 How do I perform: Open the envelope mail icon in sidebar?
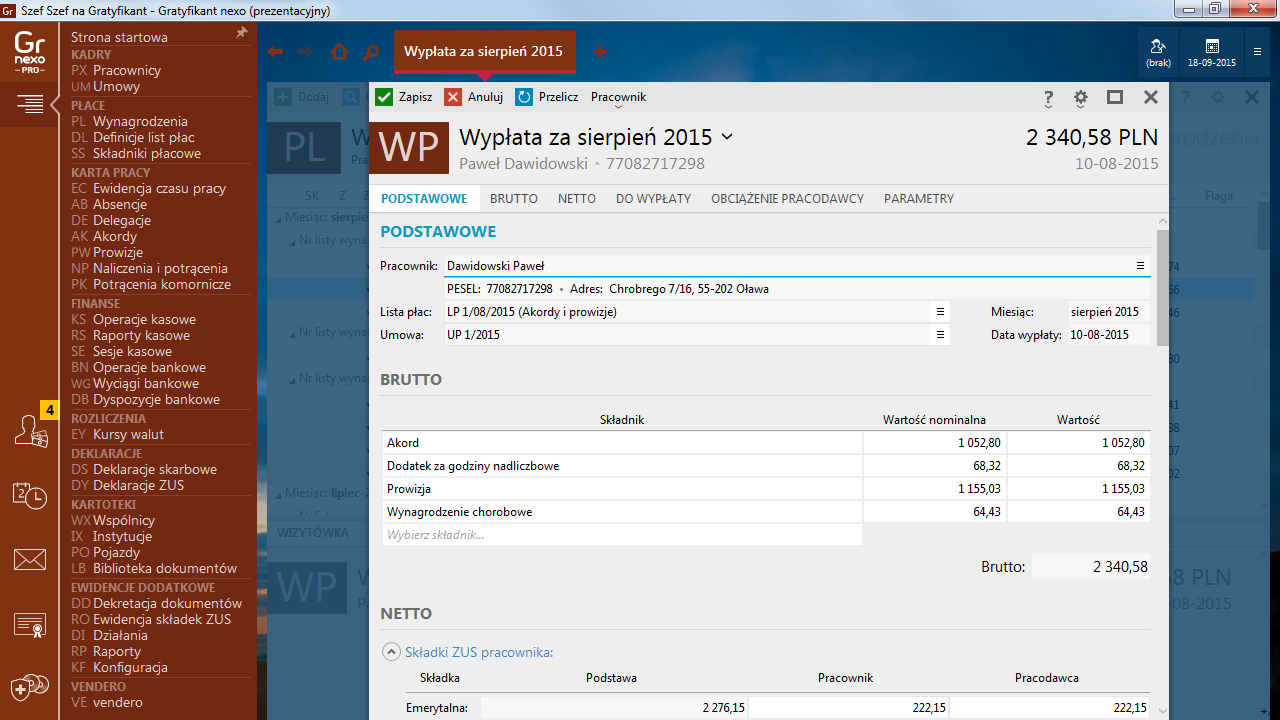(29, 560)
